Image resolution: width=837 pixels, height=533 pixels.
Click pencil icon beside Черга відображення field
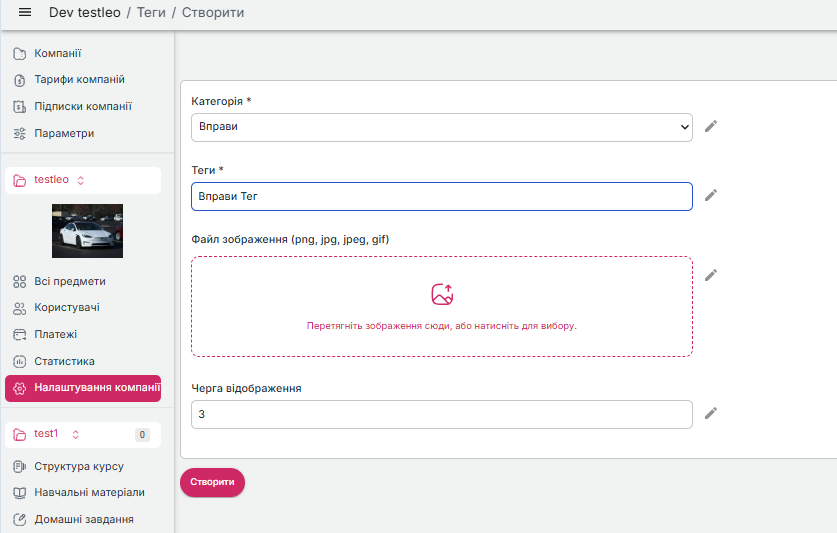pyautogui.click(x=711, y=413)
